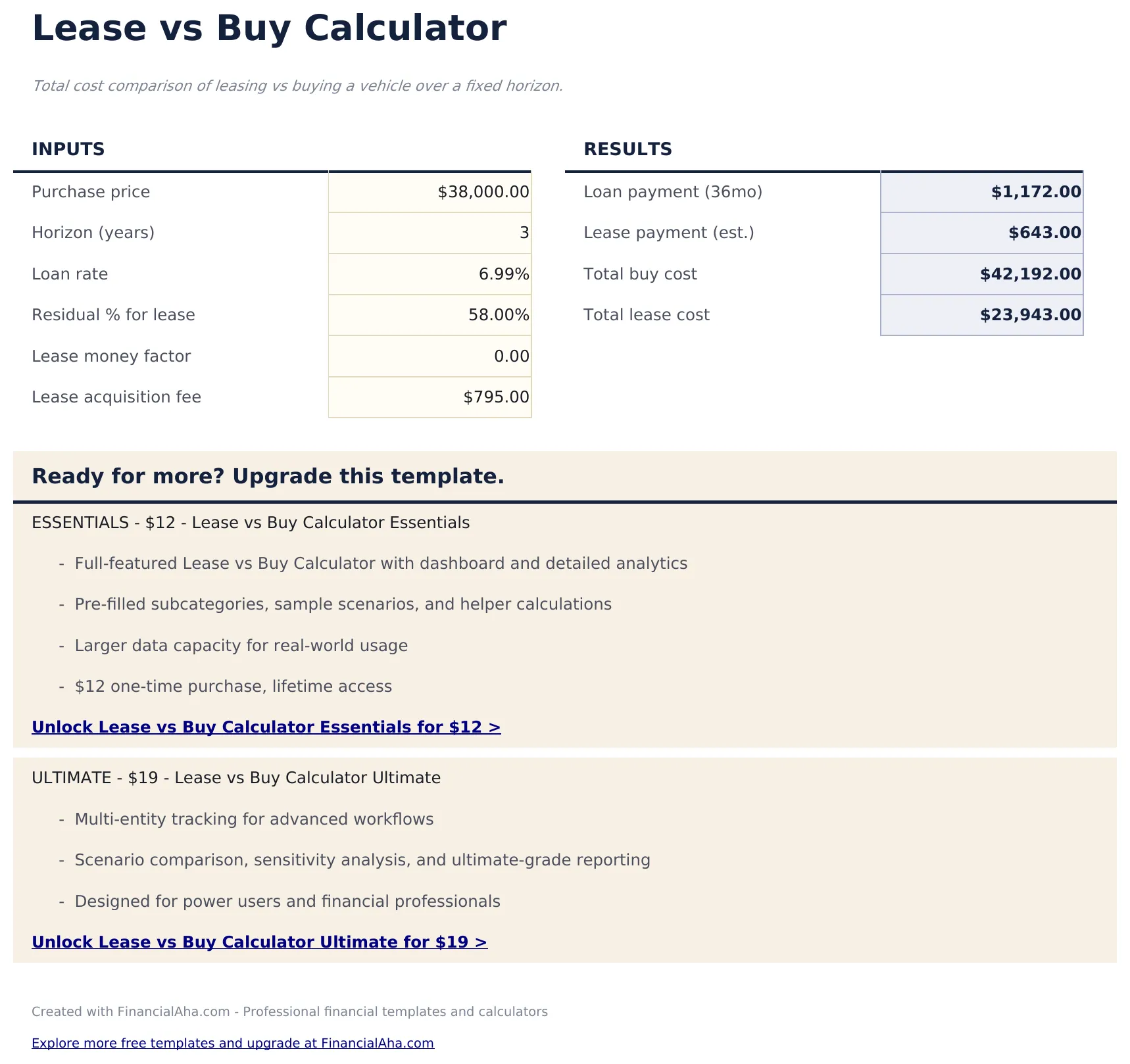Screen dimensions: 1130x1064
Task: Select the Total lease cost result cell
Action: 981,315
